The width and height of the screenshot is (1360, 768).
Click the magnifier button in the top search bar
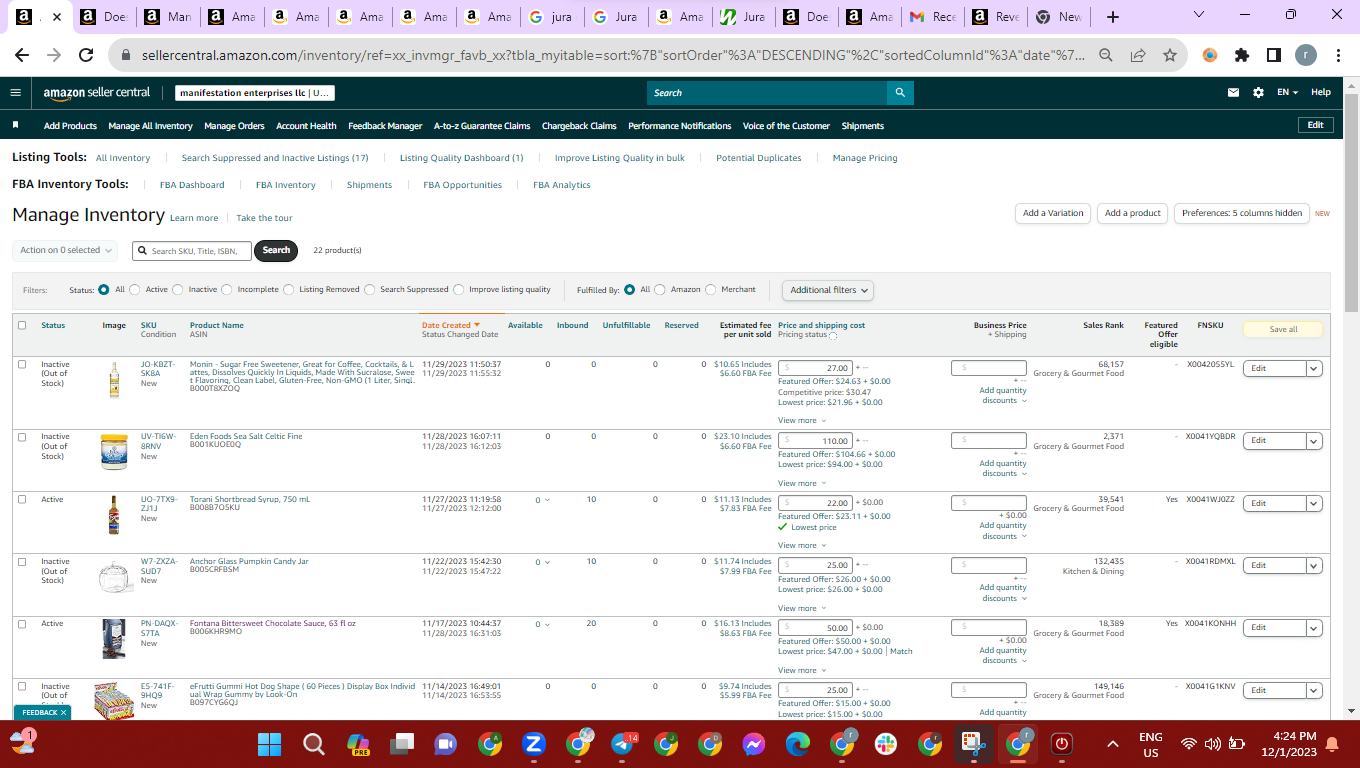(x=900, y=93)
